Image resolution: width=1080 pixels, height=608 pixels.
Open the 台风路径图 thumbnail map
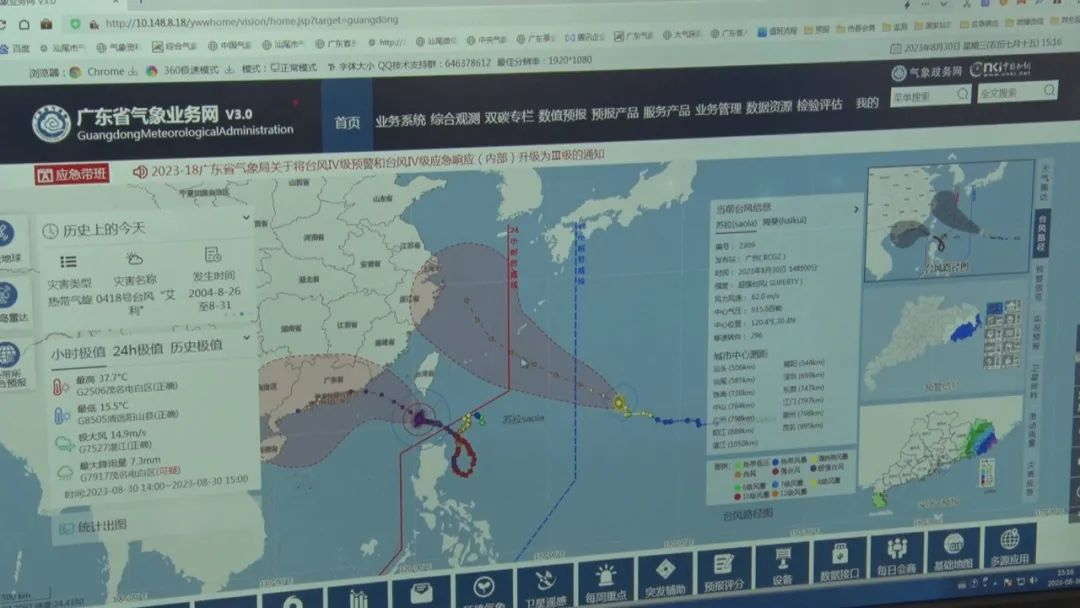coord(949,221)
